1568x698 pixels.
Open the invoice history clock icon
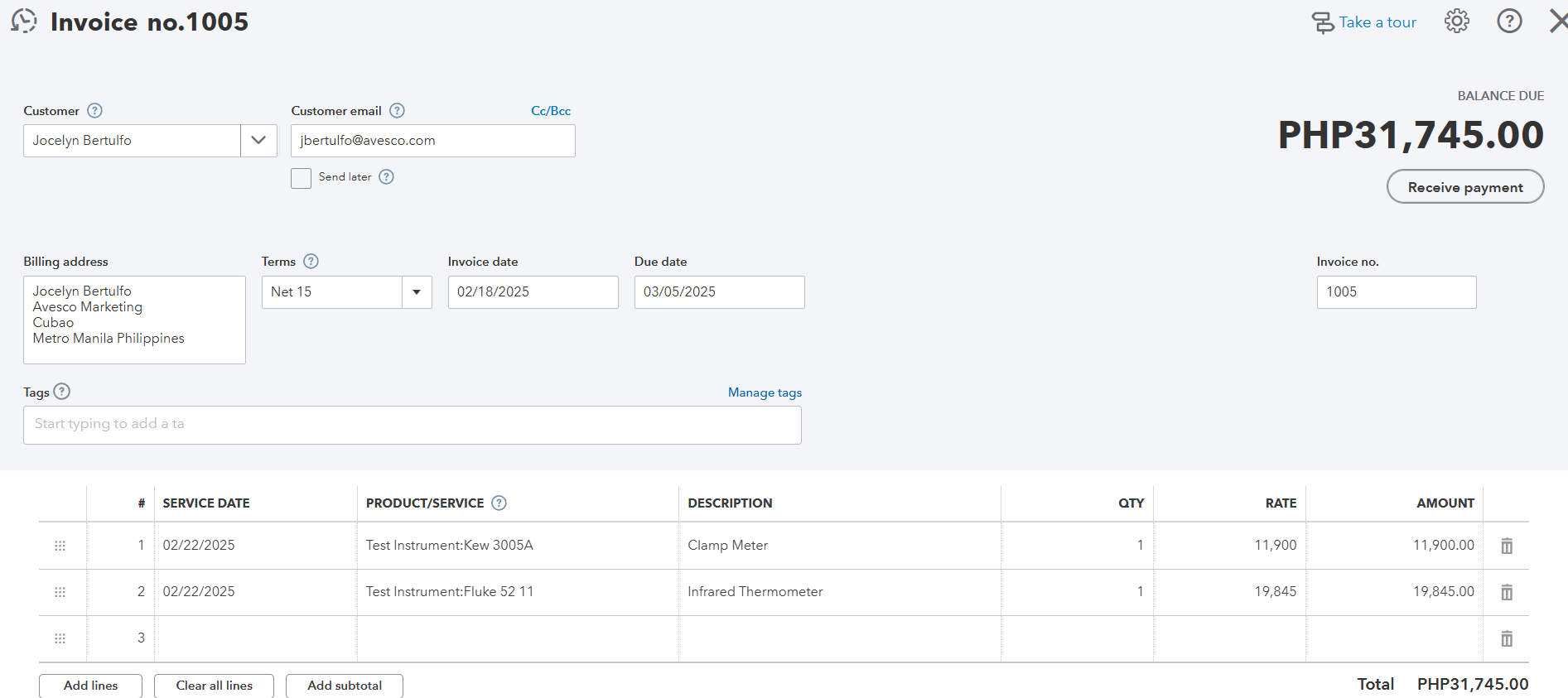[x=24, y=22]
